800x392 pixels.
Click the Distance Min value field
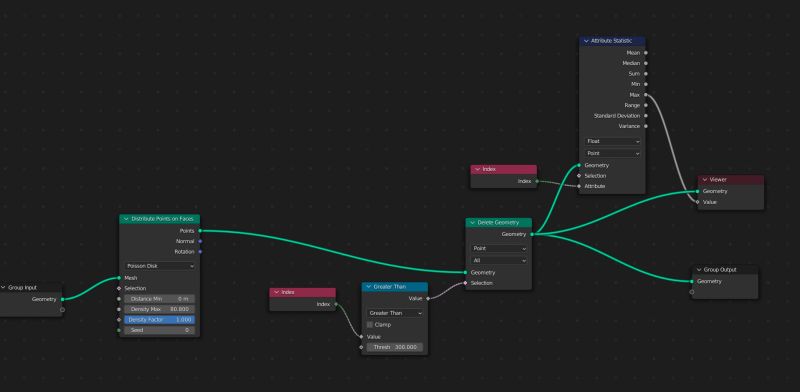click(x=160, y=299)
